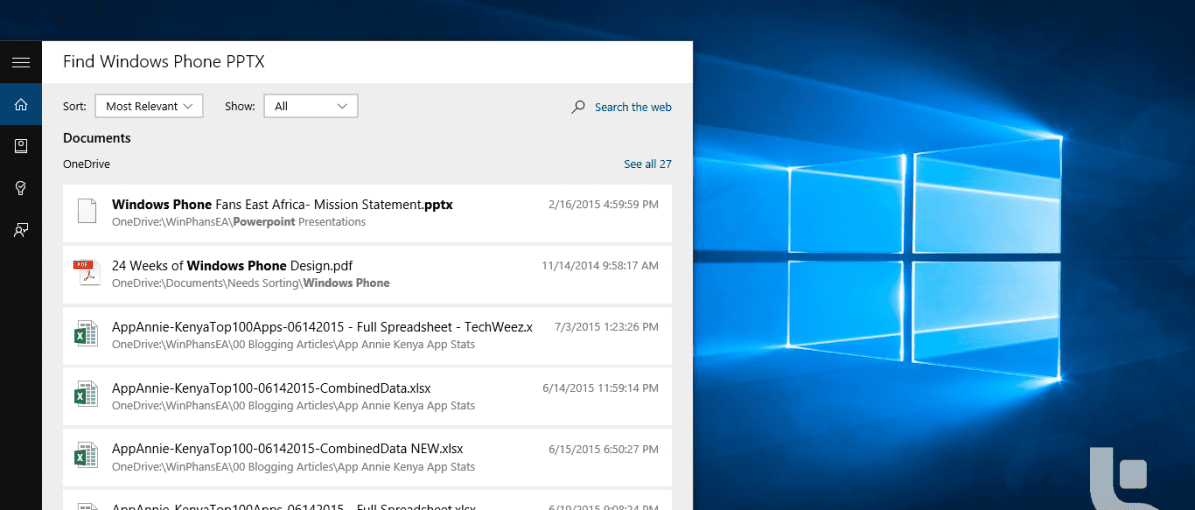The image size is (1195, 510).
Task: Click the OneDrive group label
Action: click(x=87, y=164)
